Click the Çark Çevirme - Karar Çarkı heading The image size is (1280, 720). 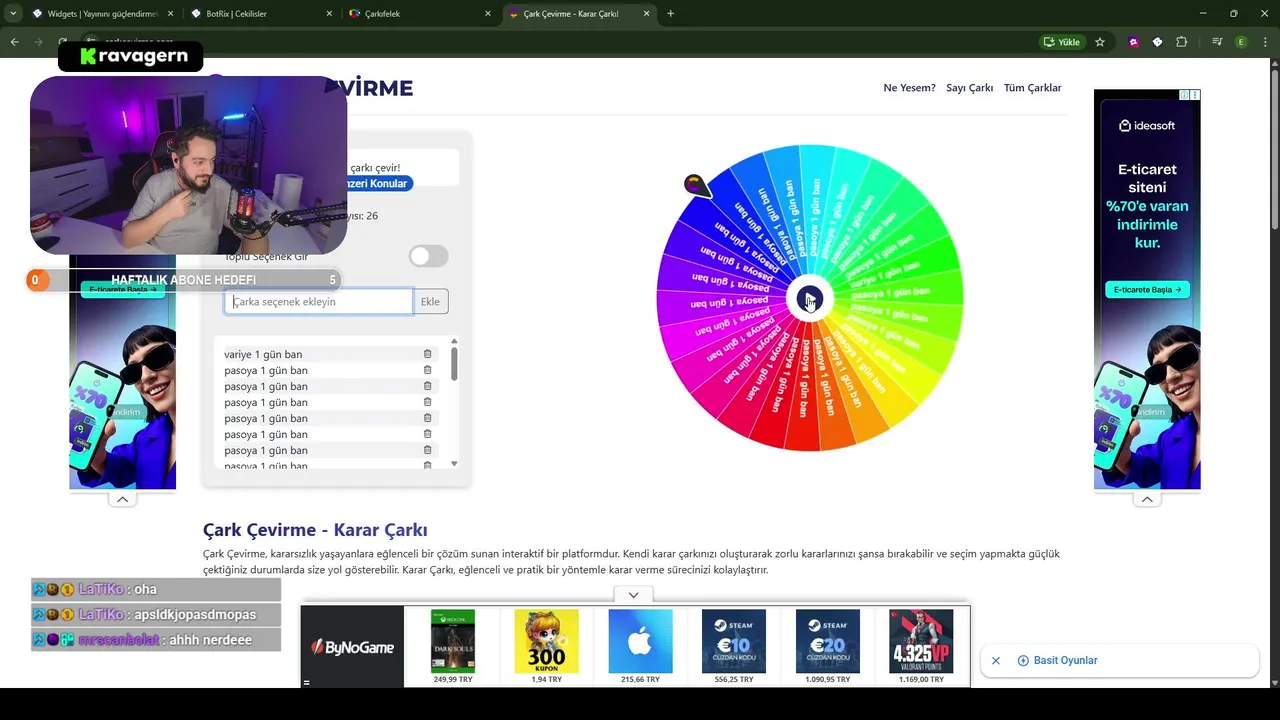point(315,530)
